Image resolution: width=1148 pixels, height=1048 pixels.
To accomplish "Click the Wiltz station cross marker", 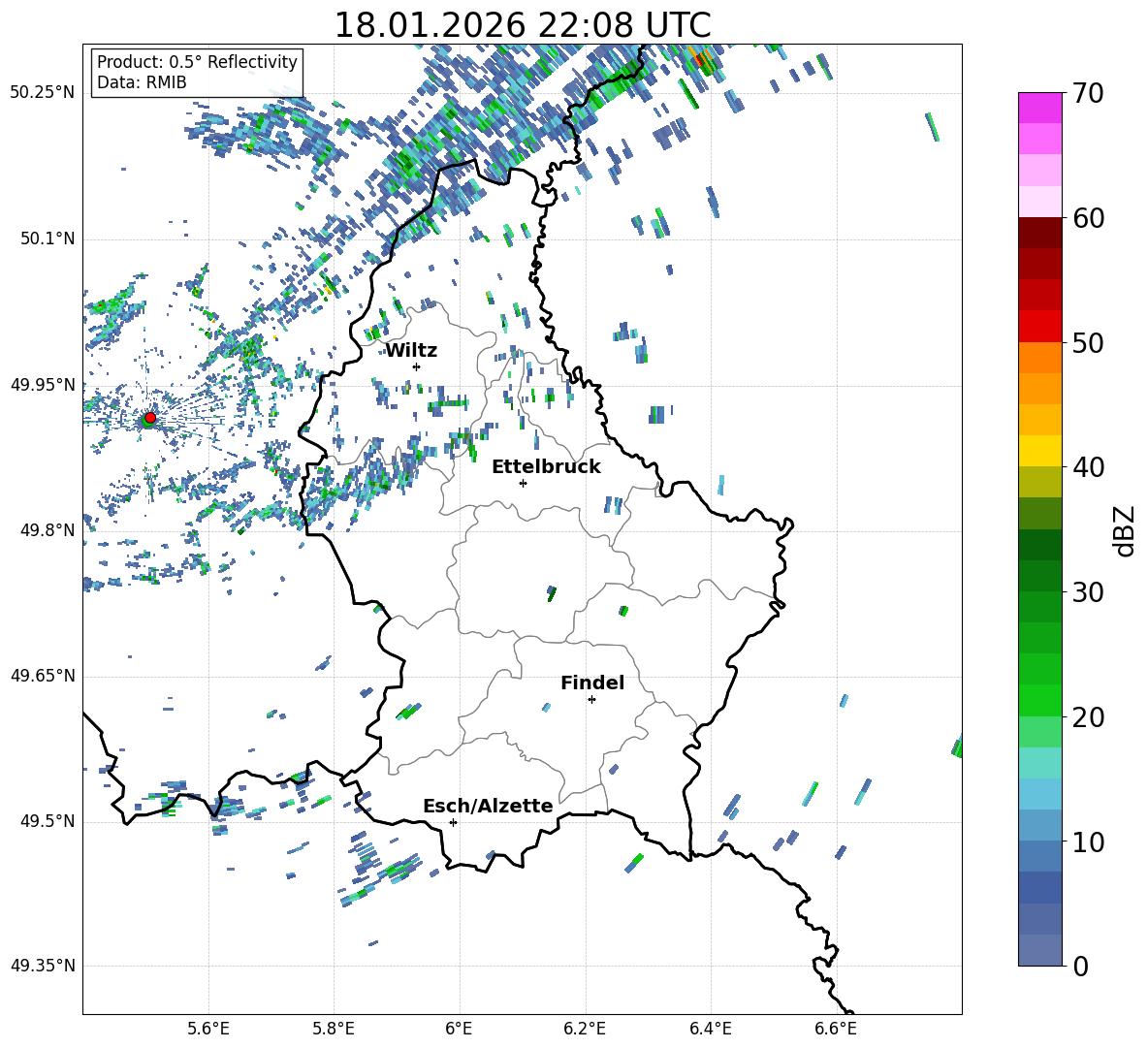I will tap(416, 366).
